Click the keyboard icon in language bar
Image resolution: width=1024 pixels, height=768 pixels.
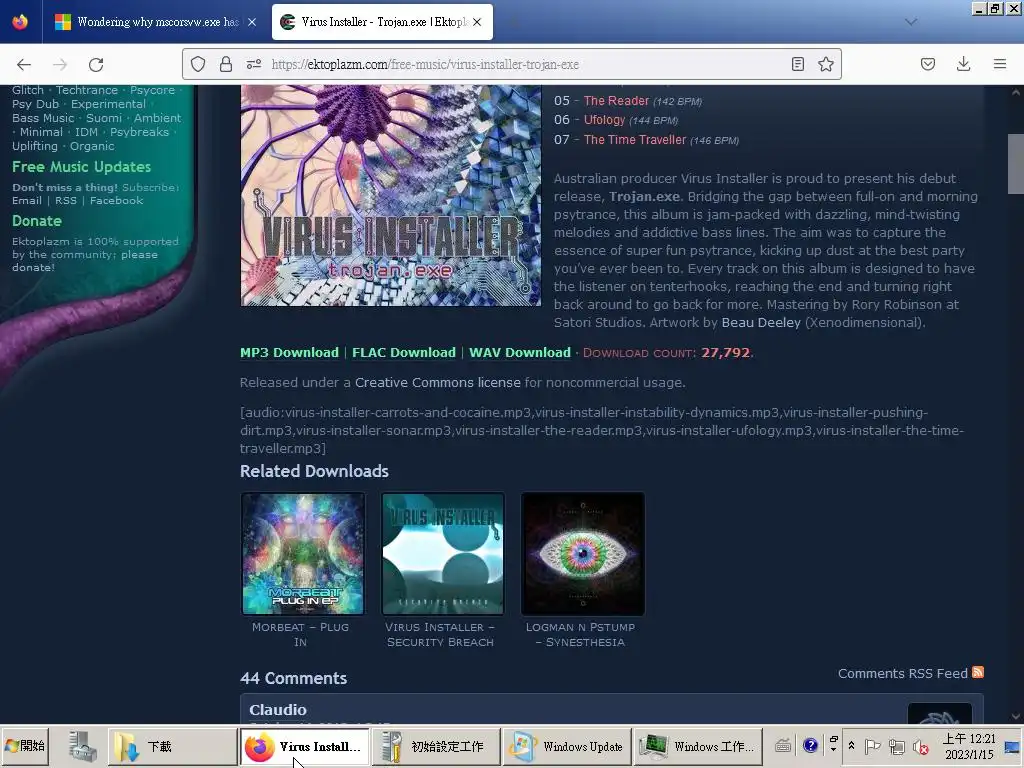[783, 745]
